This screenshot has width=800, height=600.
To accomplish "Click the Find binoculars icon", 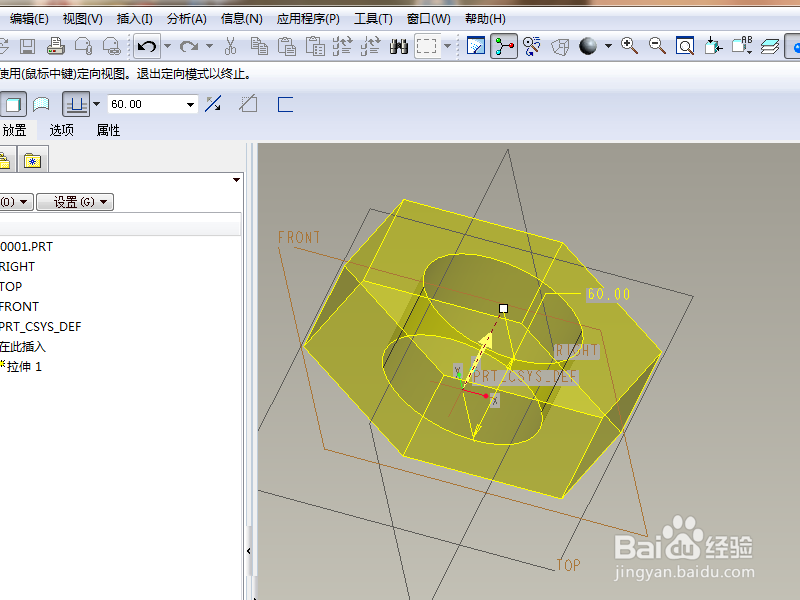I will tap(398, 46).
